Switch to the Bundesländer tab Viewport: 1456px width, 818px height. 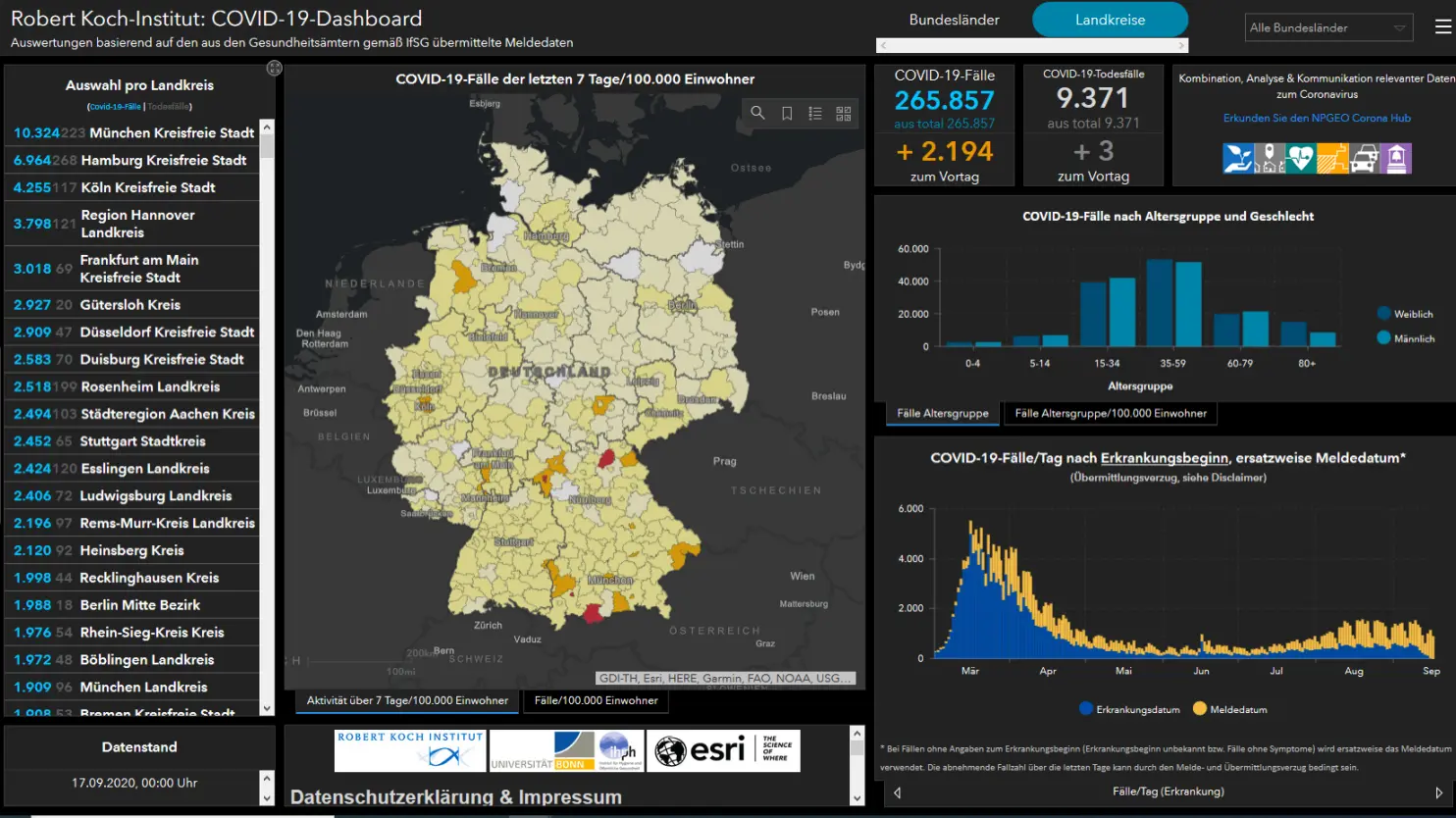(x=954, y=20)
